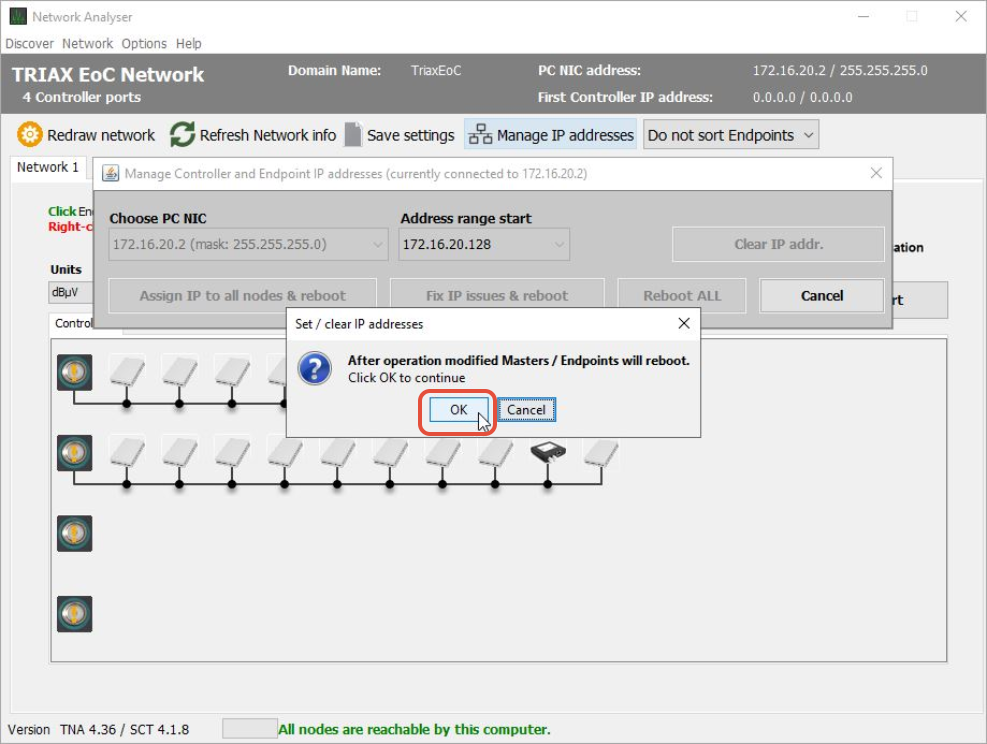Click the Network Analyser app title icon
Image resolution: width=987 pixels, height=744 pixels.
(18, 16)
